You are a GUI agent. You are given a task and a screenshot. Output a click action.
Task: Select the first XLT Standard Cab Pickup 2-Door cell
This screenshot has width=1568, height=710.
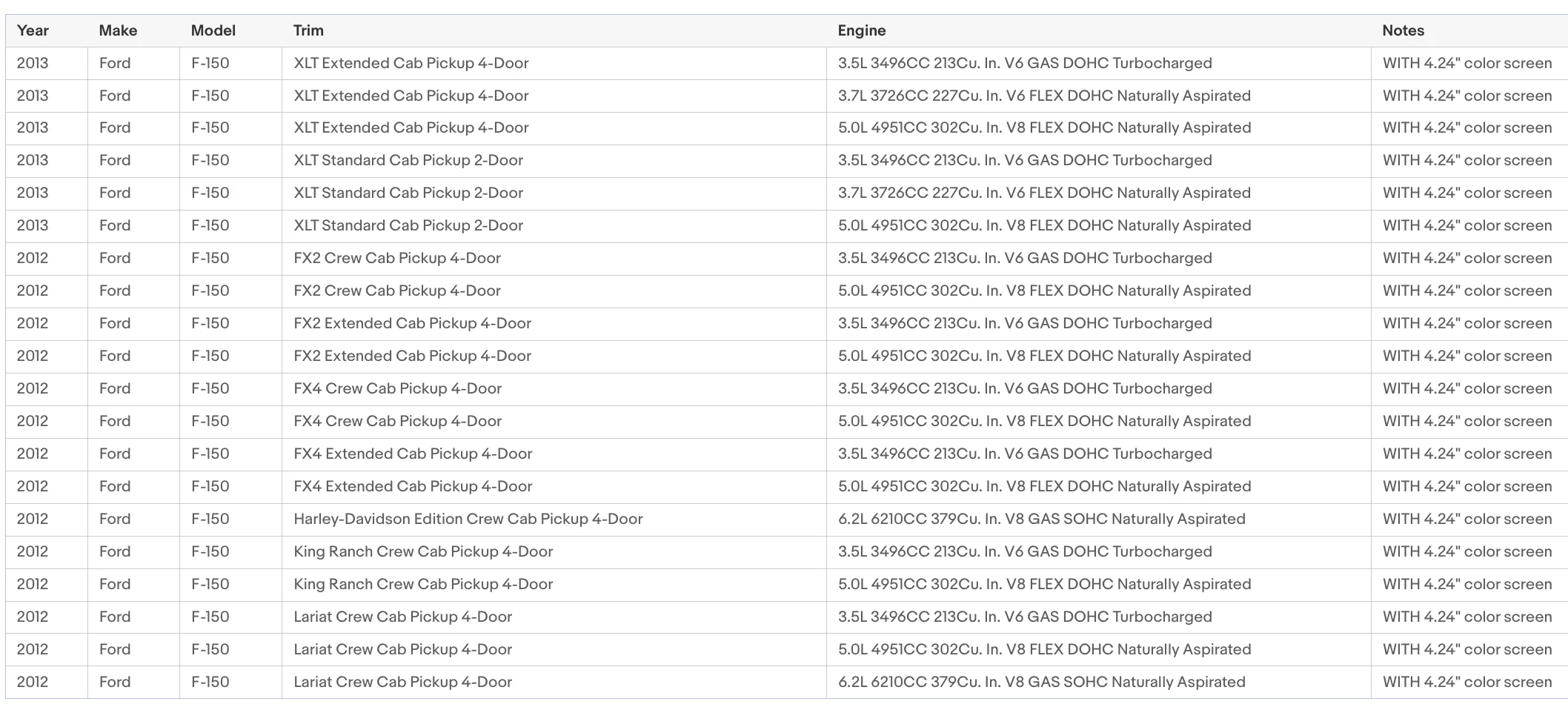click(554, 161)
